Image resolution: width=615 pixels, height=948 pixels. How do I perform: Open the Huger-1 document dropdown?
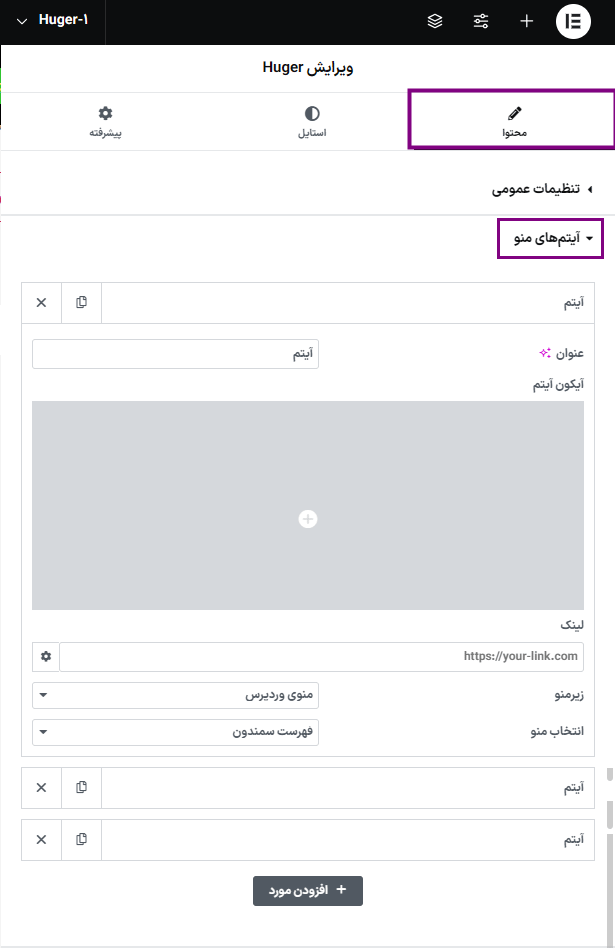(x=53, y=21)
